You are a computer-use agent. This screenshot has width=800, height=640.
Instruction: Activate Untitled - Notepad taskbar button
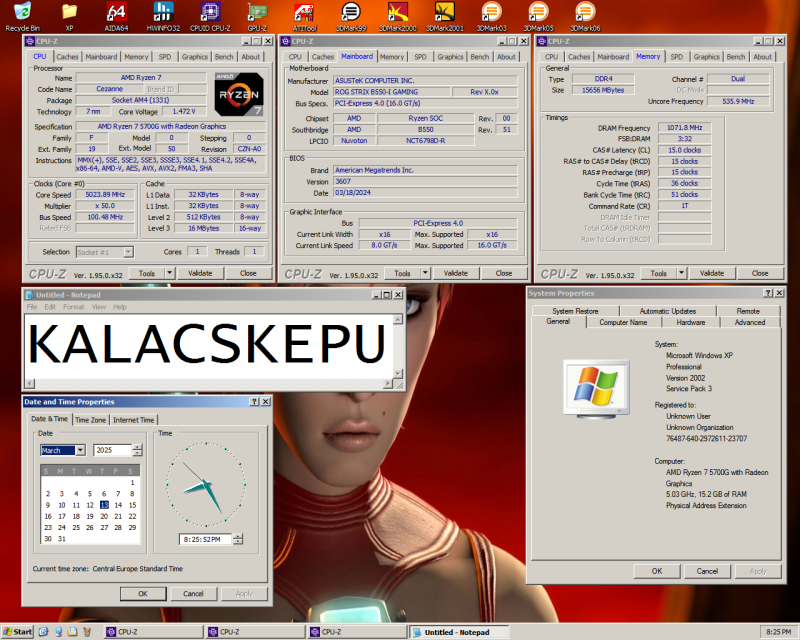tap(459, 632)
